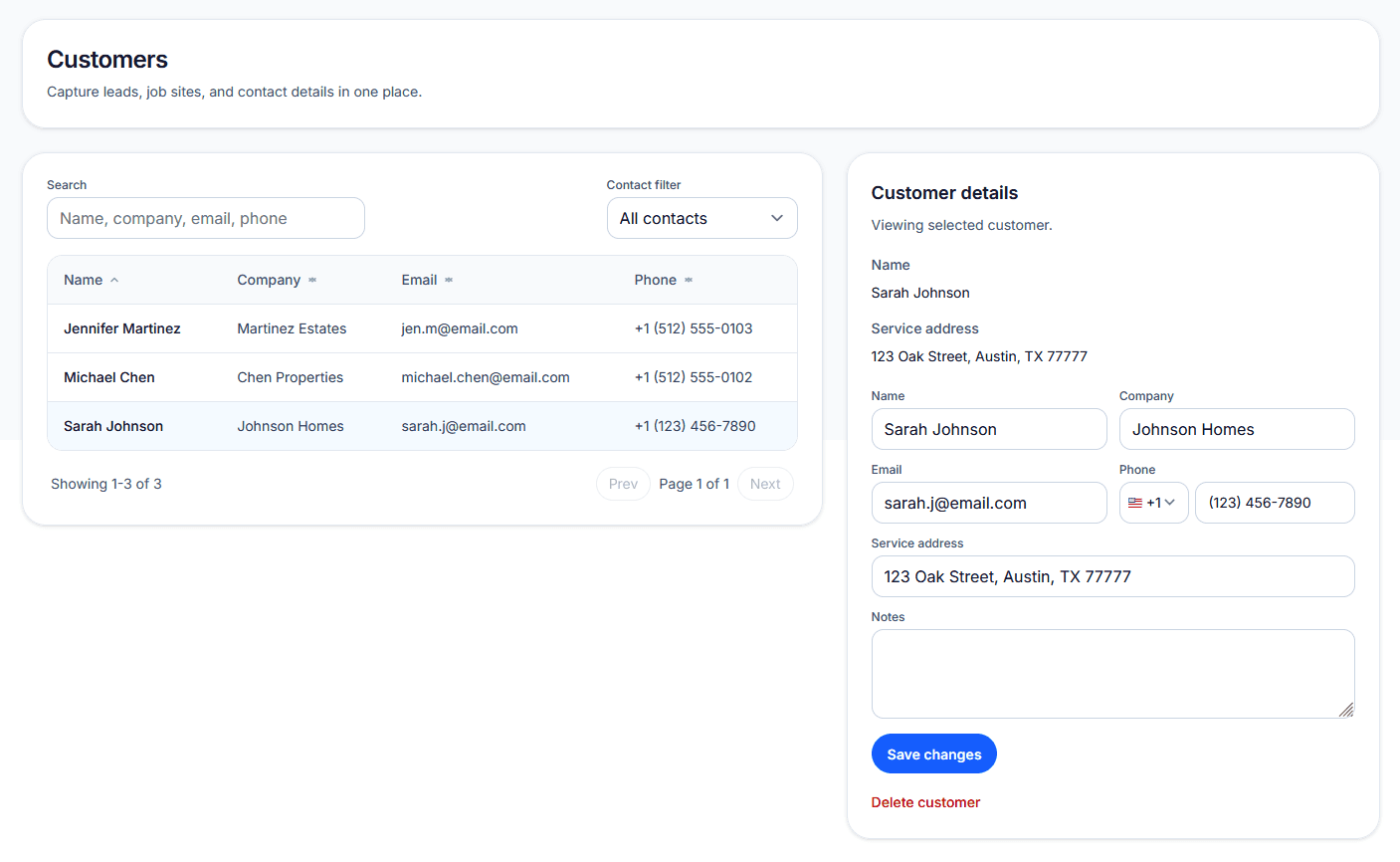Viewport: 1400px width, 862px height.
Task: Click the sarah.j@email.com table cell
Action: point(464,426)
